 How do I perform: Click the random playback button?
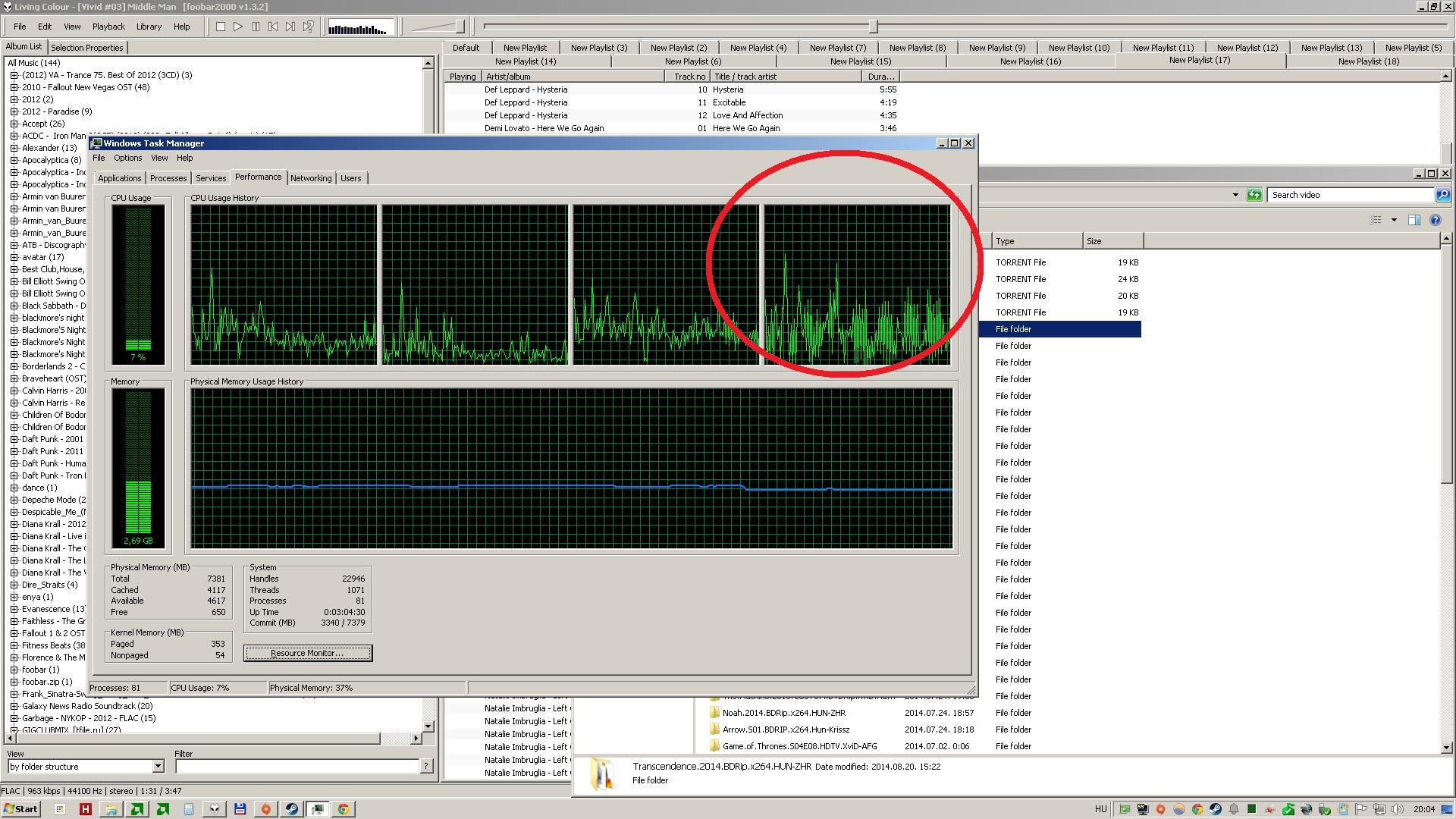tap(308, 27)
